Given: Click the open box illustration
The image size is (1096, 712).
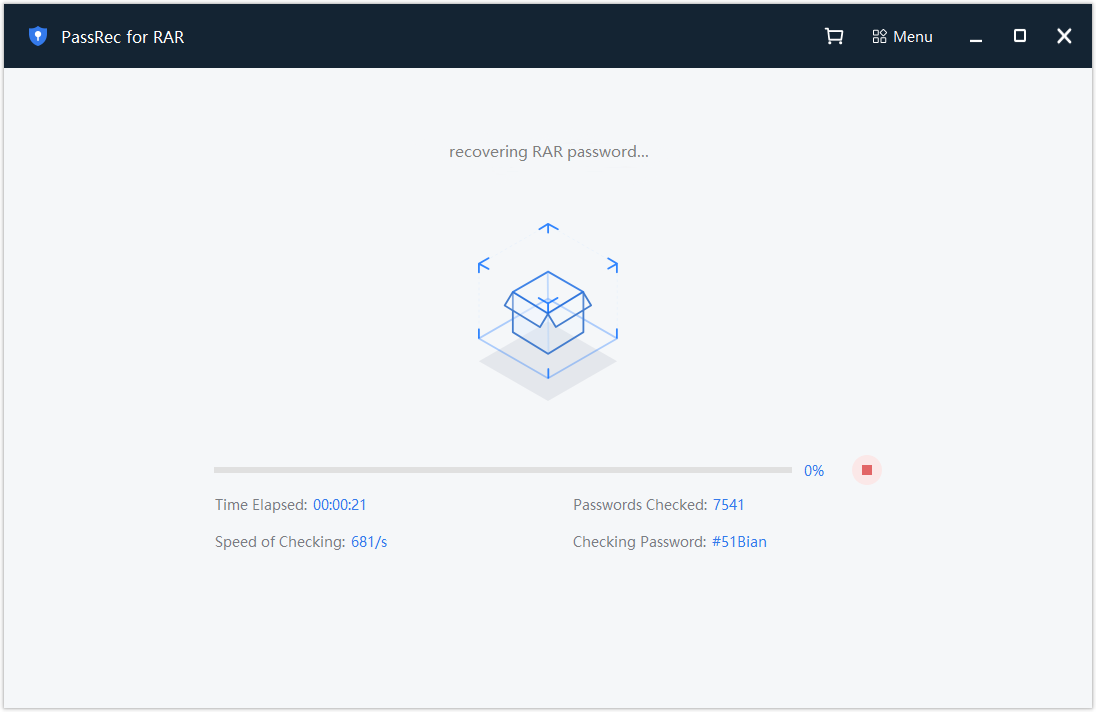Looking at the screenshot, I should (x=548, y=312).
